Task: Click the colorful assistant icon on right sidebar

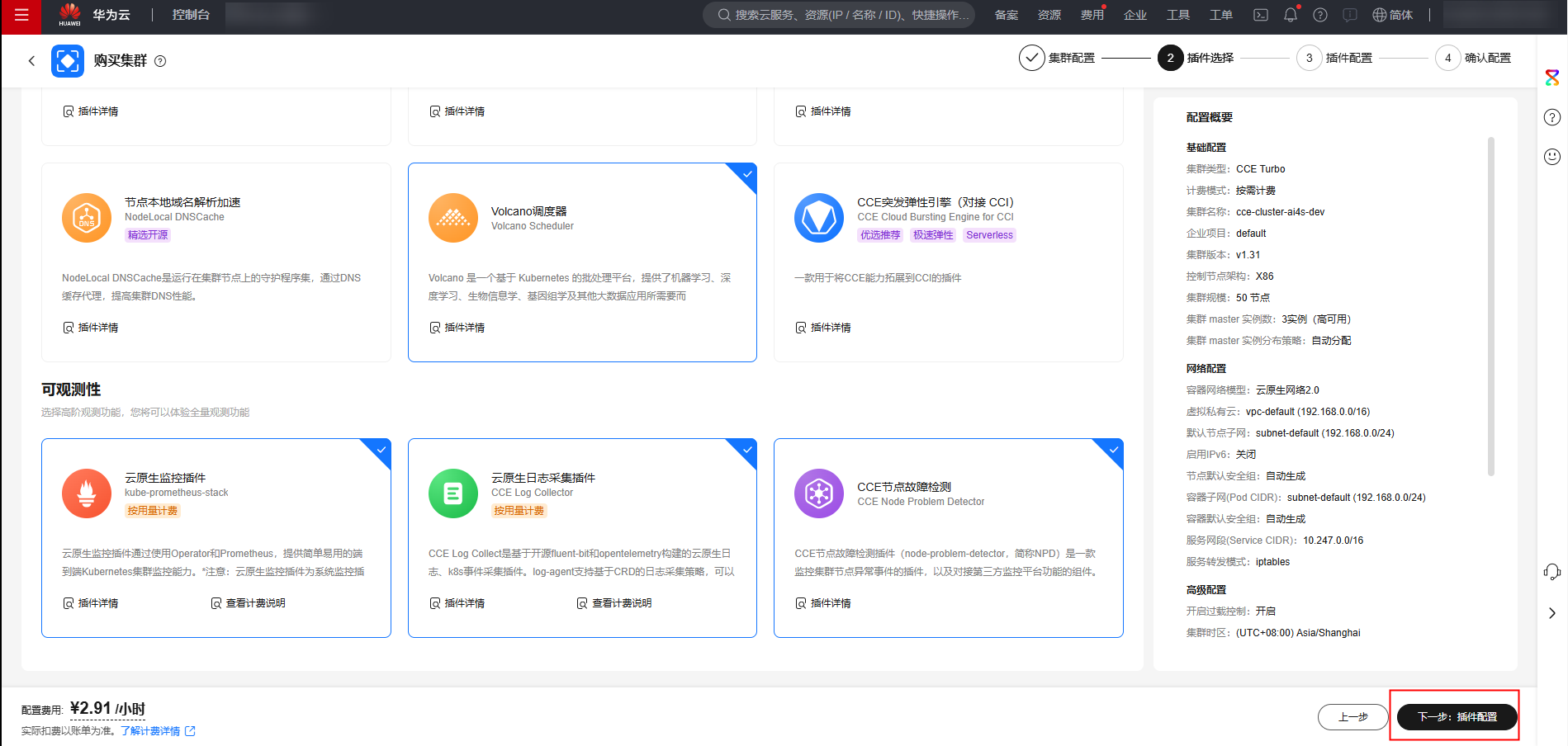Action: 1552,78
